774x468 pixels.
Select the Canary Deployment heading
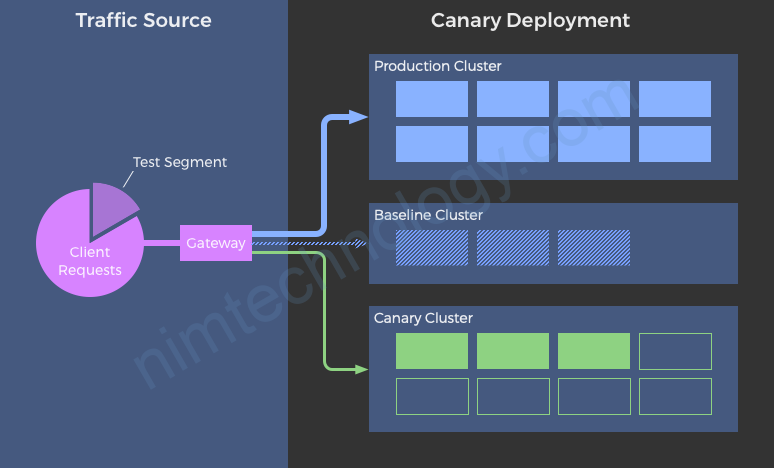(x=530, y=20)
